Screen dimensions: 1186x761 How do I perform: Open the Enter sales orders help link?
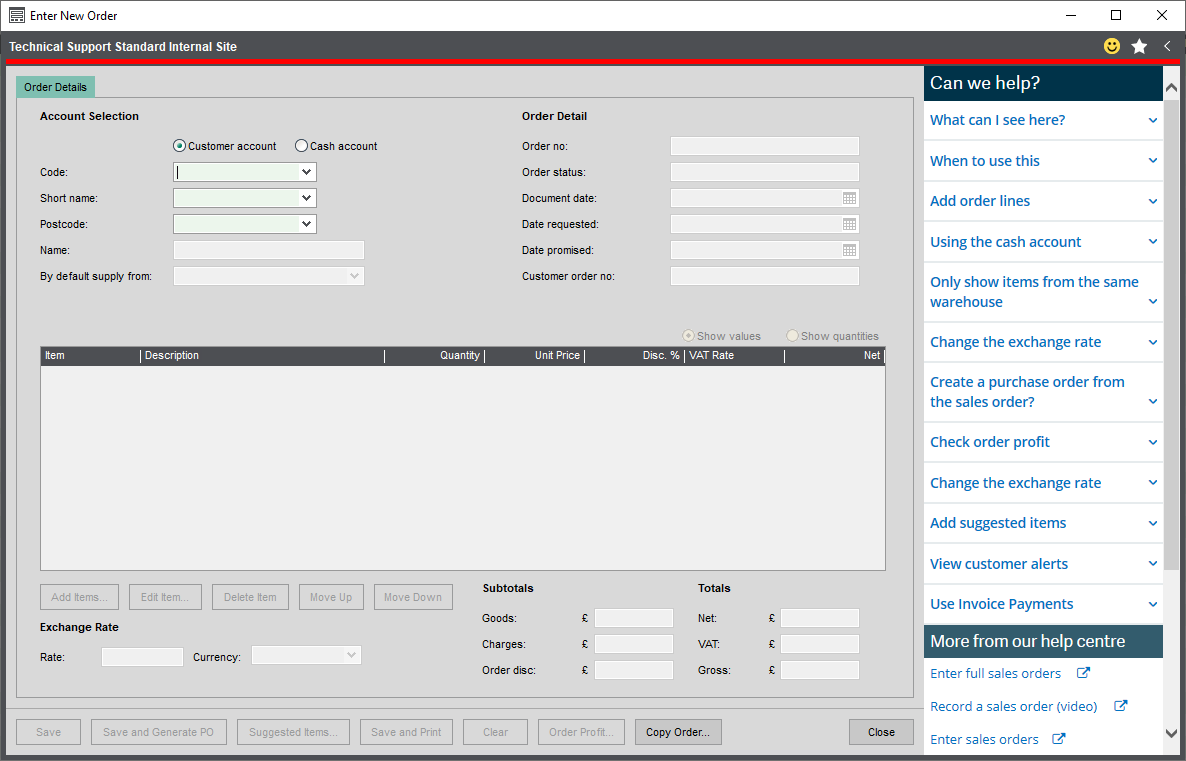click(1057, 739)
